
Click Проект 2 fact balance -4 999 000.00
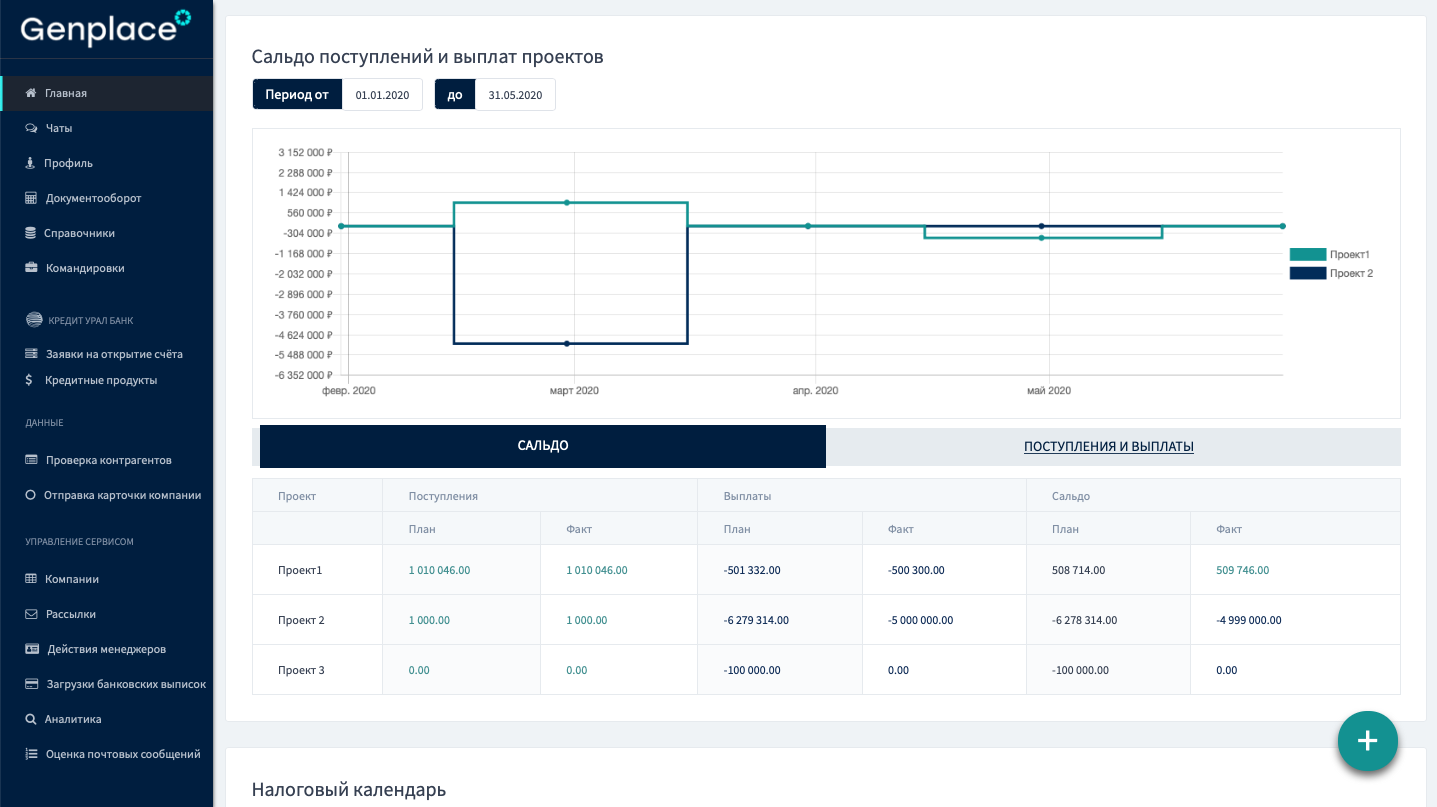click(x=1249, y=620)
